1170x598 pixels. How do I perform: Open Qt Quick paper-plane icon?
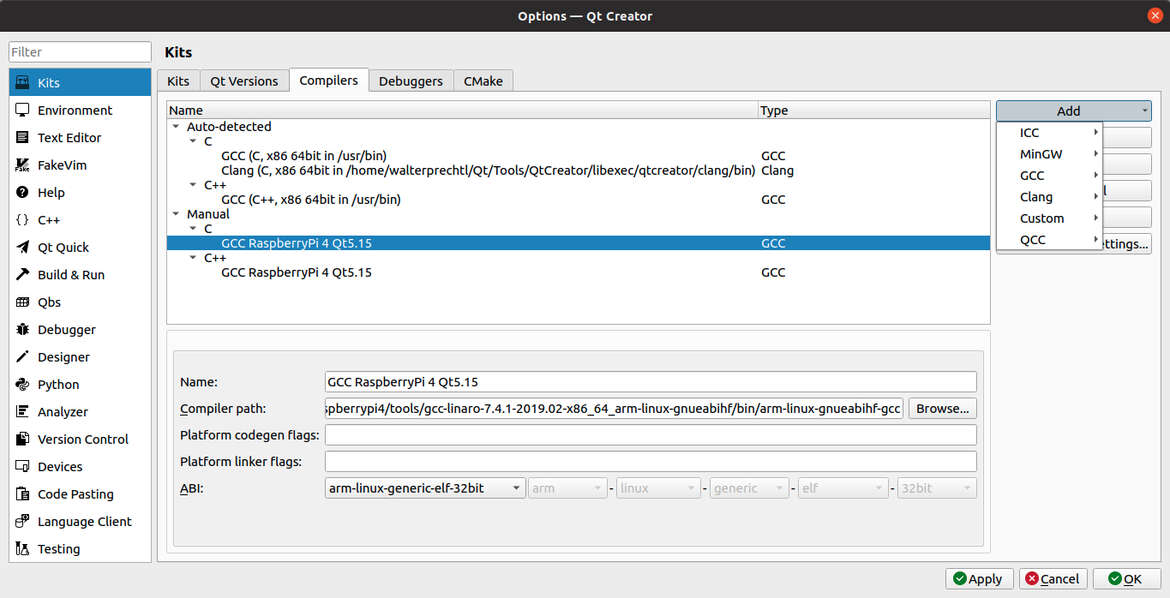22,247
